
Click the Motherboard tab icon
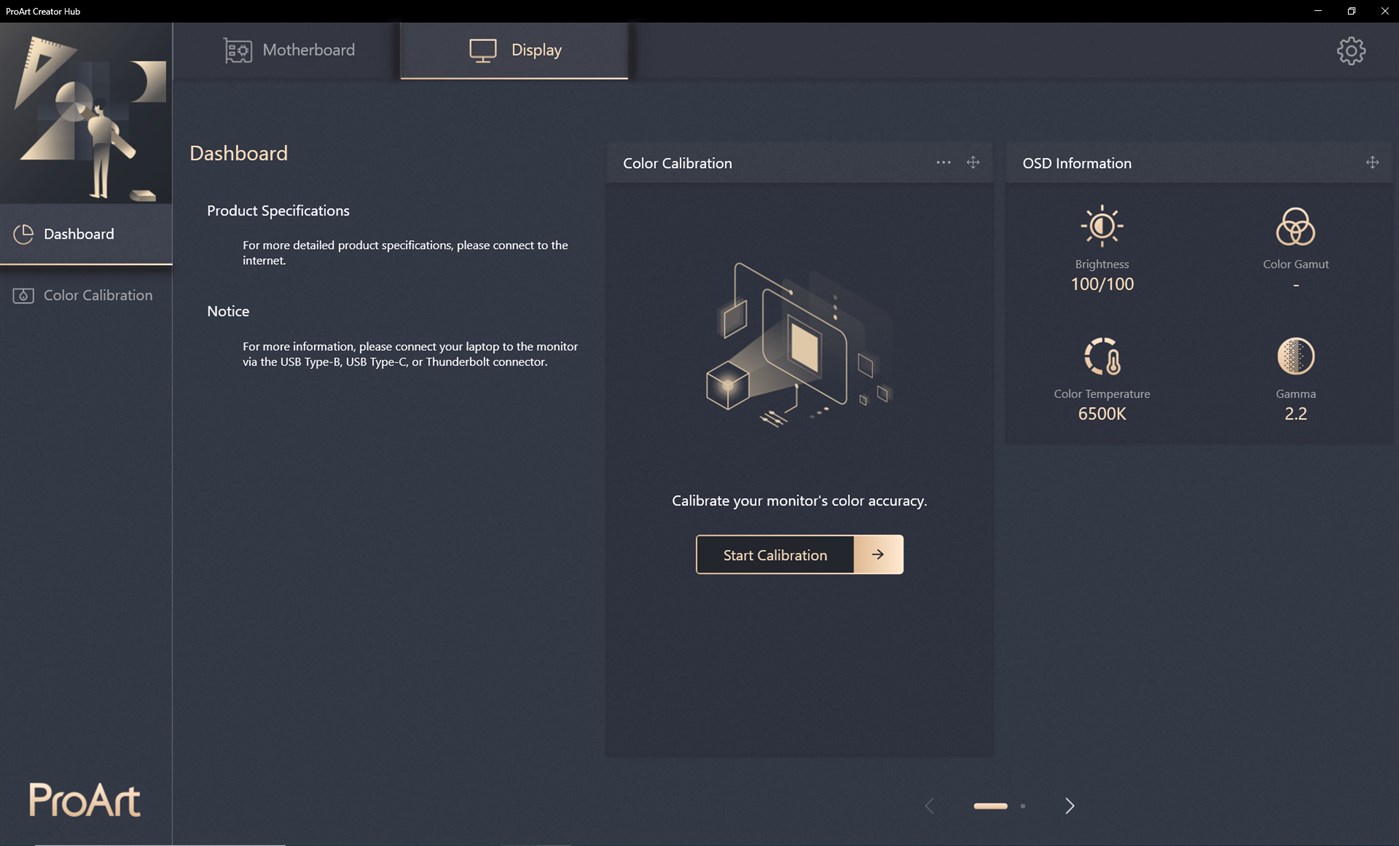coord(238,50)
